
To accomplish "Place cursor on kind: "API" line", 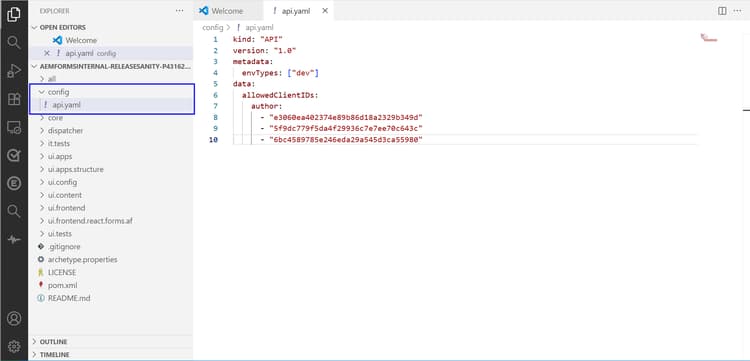I will [x=258, y=39].
